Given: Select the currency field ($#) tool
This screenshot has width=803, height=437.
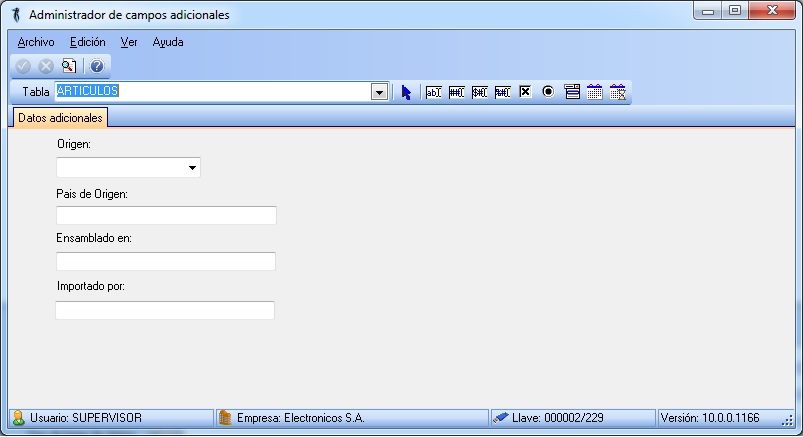Looking at the screenshot, I should click(x=479, y=92).
